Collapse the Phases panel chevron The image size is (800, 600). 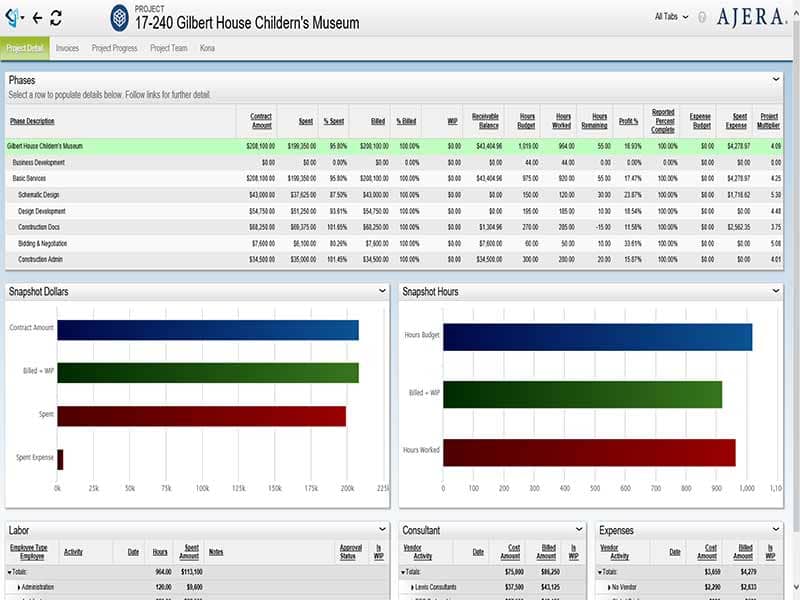coord(776,79)
